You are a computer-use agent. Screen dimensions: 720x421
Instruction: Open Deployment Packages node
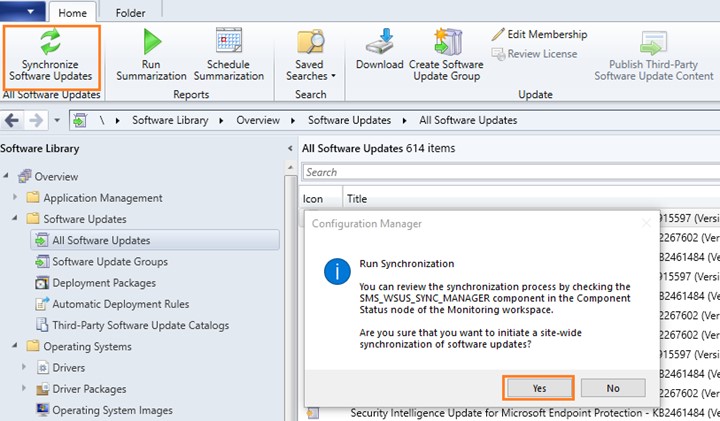pos(104,283)
